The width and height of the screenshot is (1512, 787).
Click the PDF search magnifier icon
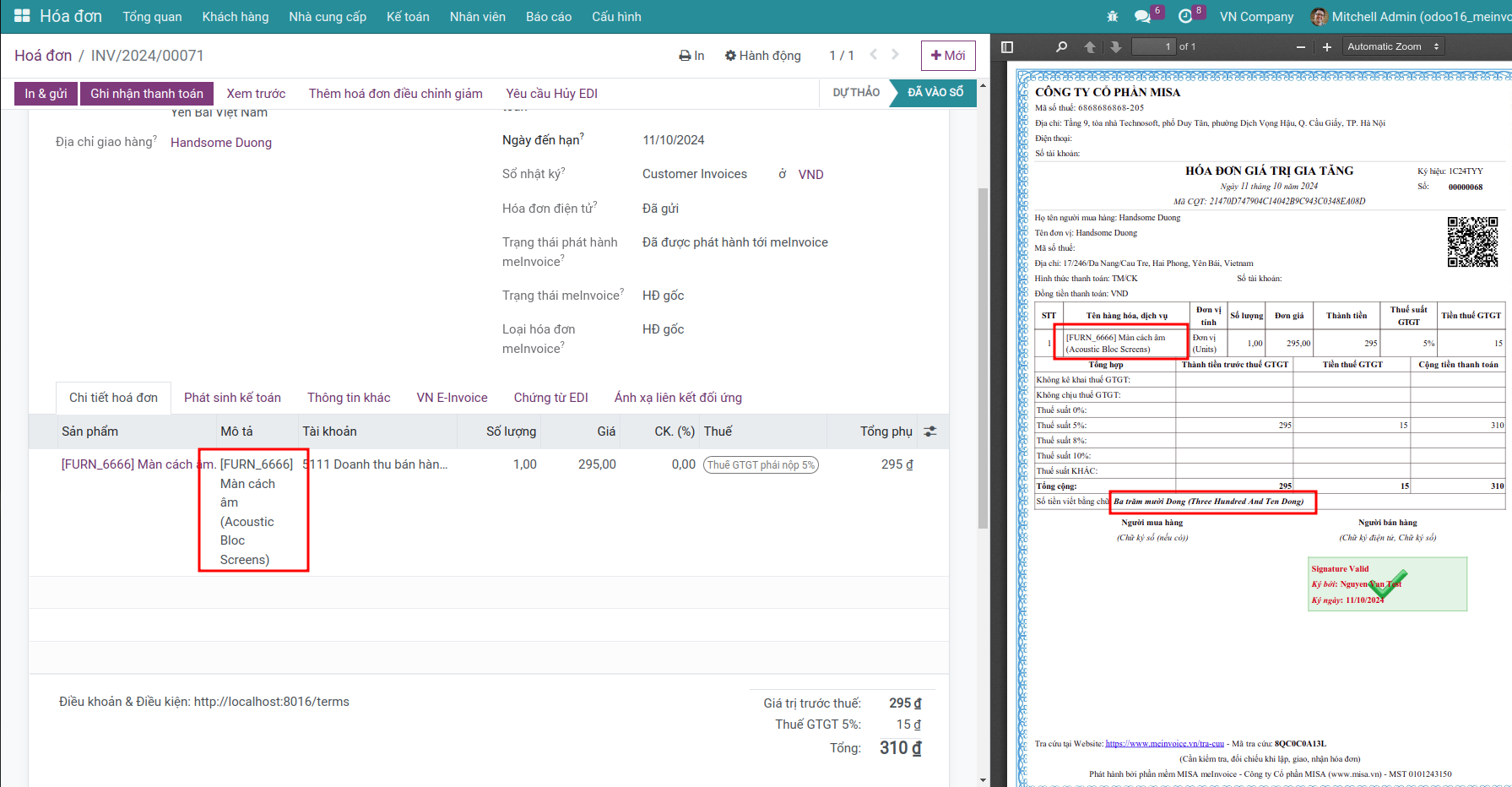pyautogui.click(x=1061, y=47)
